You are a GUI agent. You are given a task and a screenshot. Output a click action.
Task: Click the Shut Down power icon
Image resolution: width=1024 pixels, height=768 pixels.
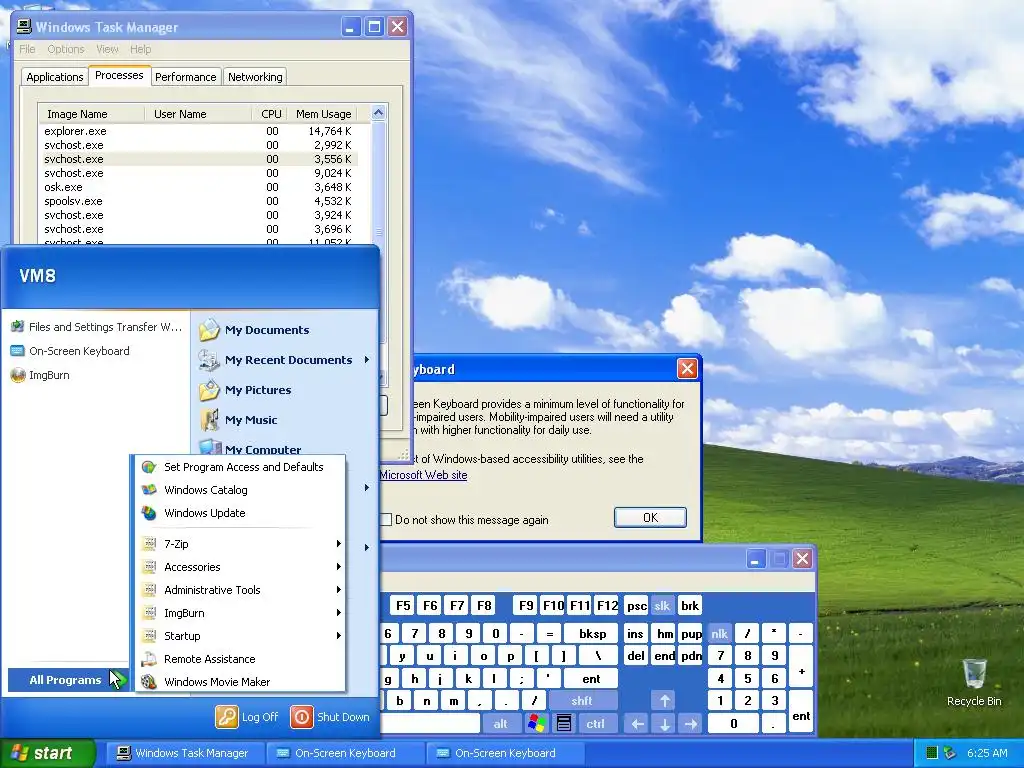[302, 716]
